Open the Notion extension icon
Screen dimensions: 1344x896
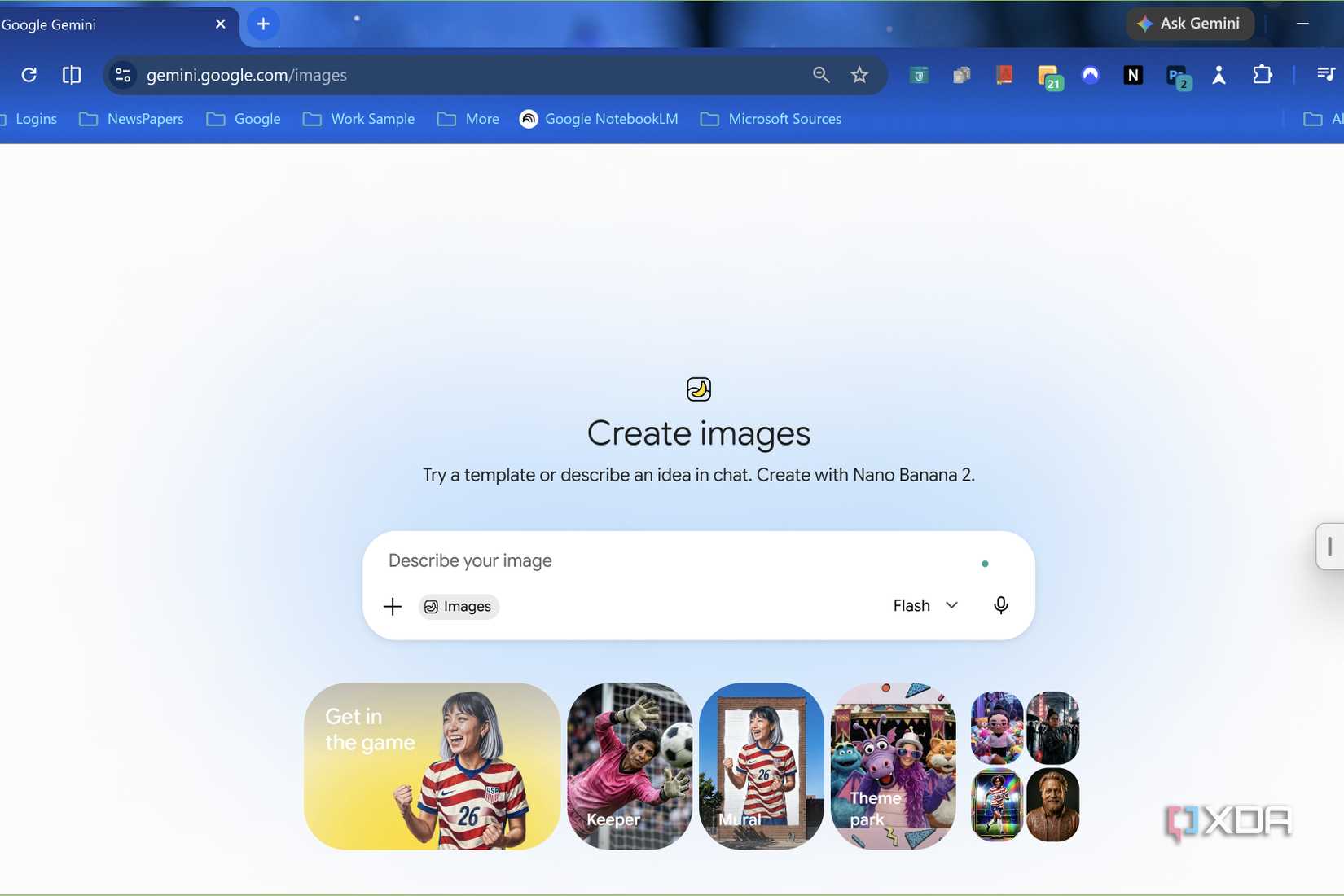point(1133,75)
